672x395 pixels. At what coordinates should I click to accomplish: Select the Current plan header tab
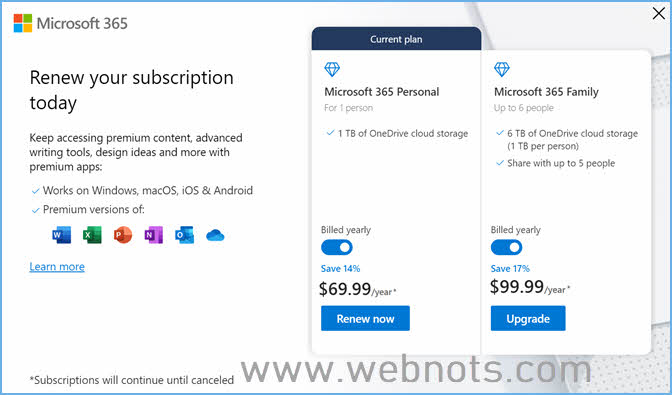point(396,39)
